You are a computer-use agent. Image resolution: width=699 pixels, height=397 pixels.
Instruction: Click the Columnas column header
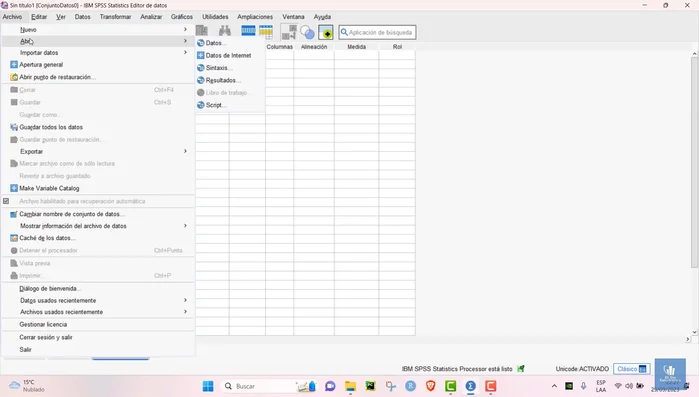280,47
